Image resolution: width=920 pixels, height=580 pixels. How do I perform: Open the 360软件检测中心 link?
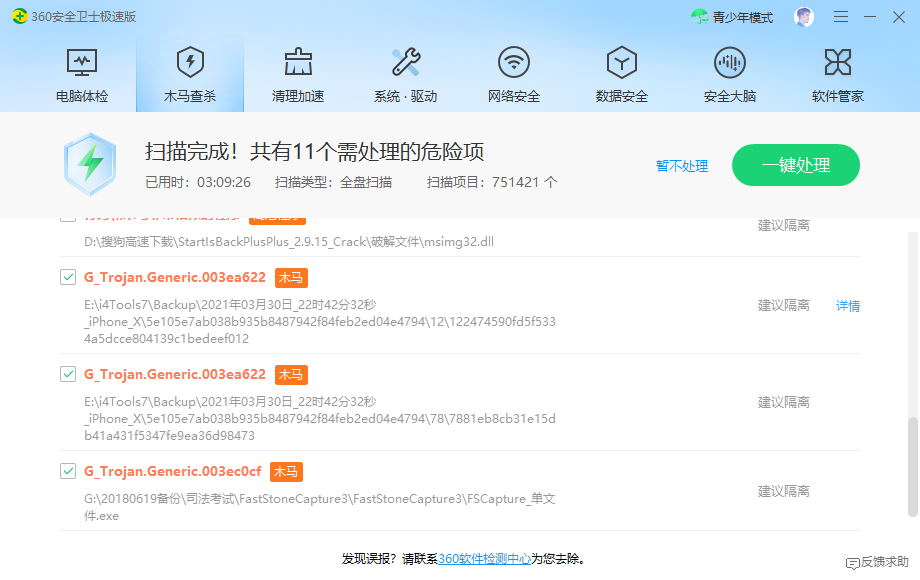484,559
